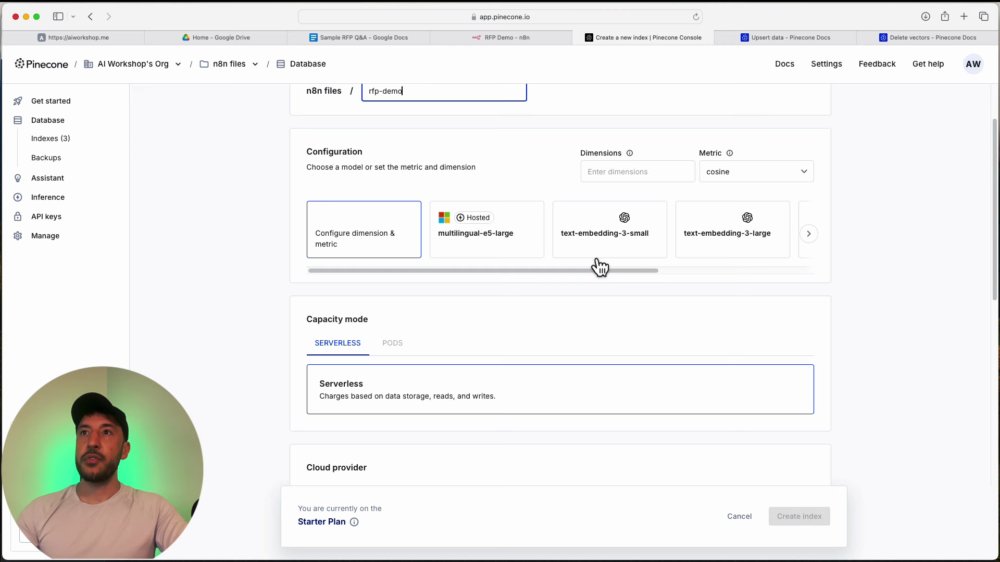The image size is (1000, 562).
Task: Click the Create index button
Action: point(799,516)
